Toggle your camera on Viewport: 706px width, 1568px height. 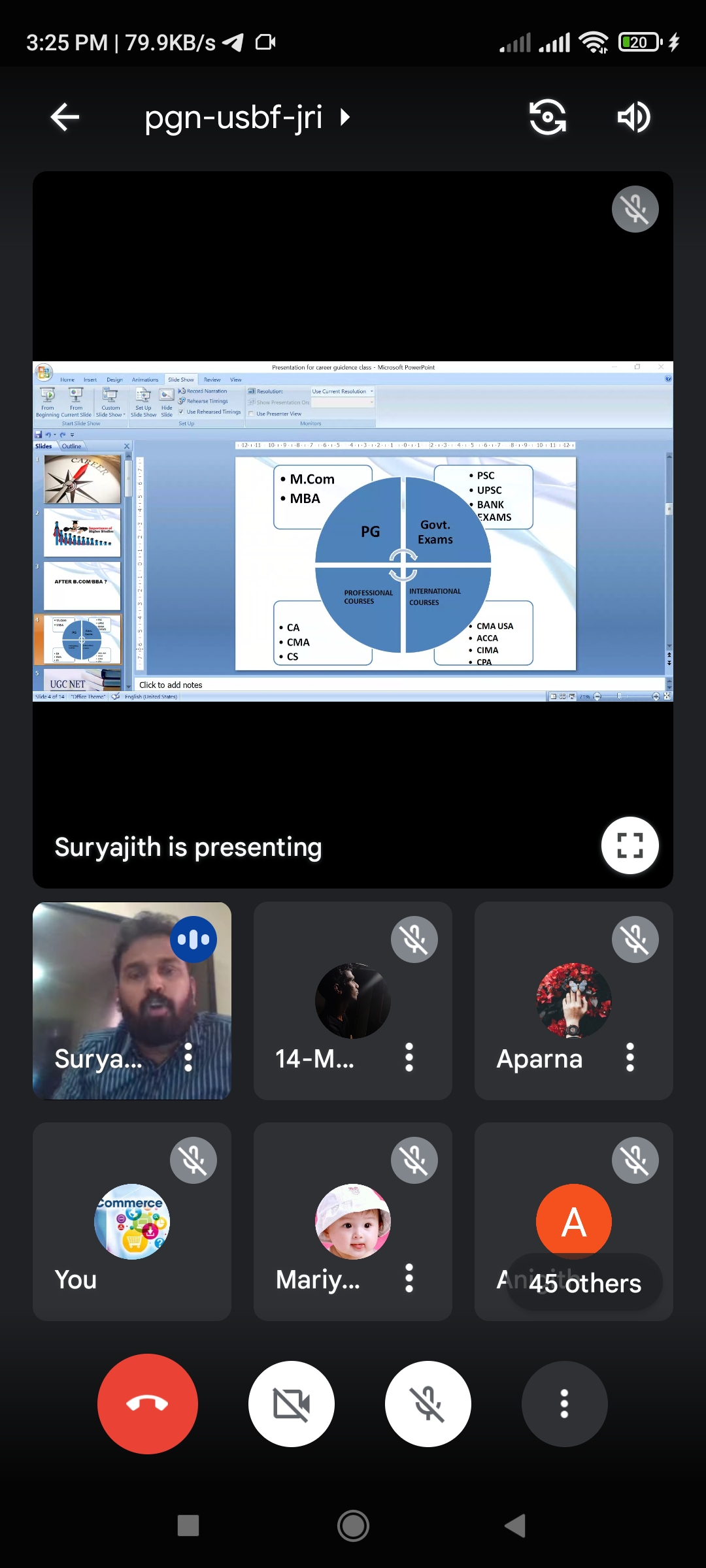tap(292, 1403)
